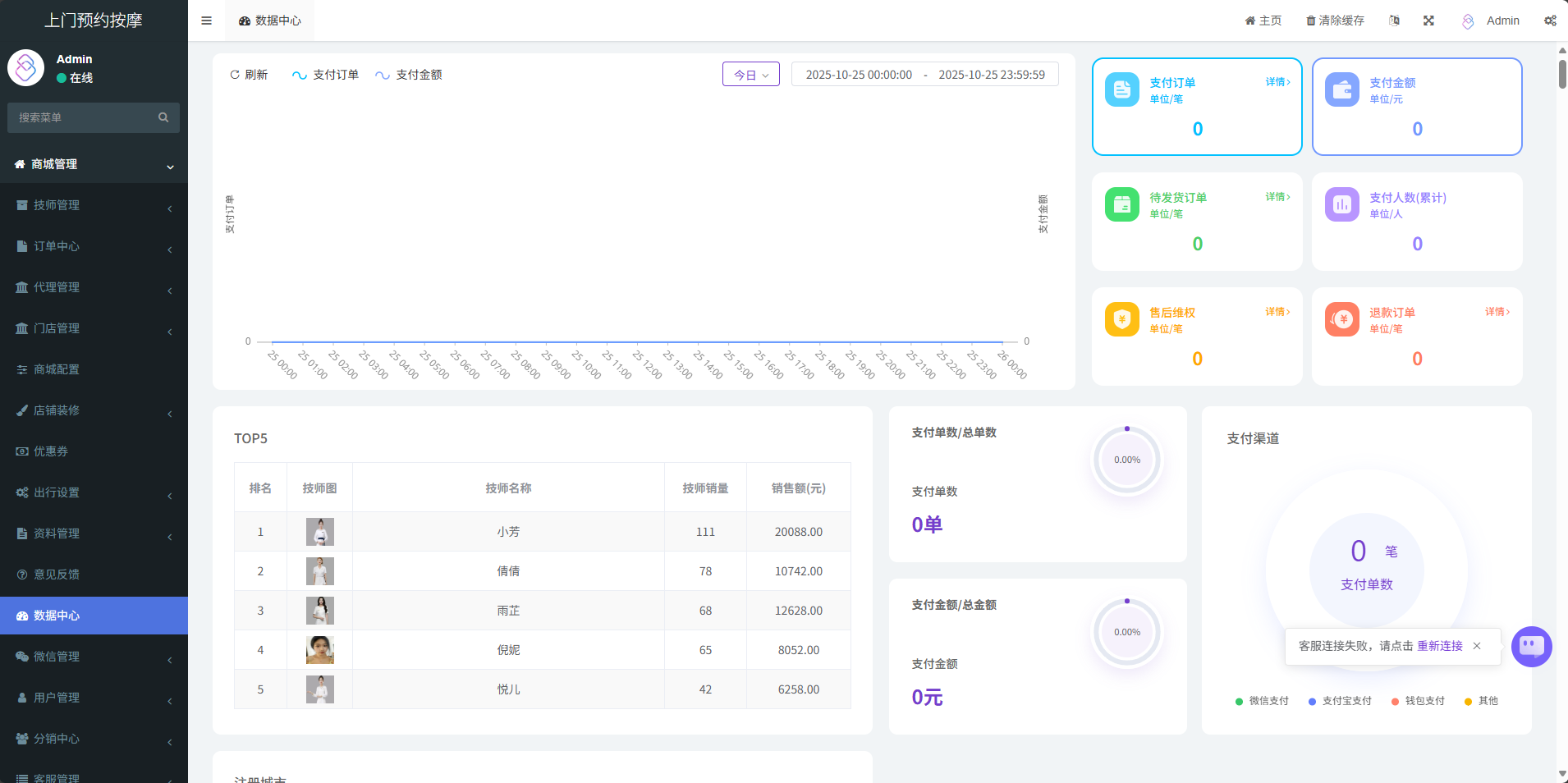Viewport: 1568px width, 783px height.
Task: Toggle the 支付金额 chart legend series
Action: pyautogui.click(x=409, y=75)
